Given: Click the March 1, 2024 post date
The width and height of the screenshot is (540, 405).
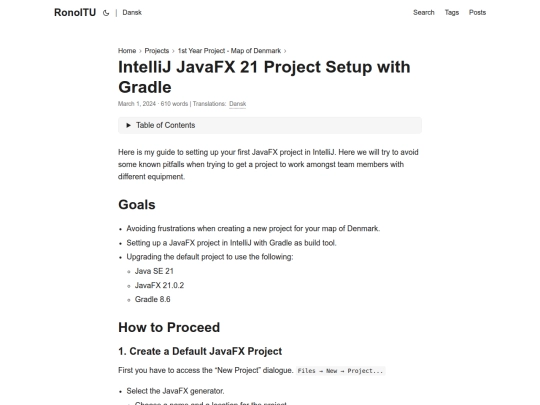Looking at the screenshot, I should coord(137,104).
